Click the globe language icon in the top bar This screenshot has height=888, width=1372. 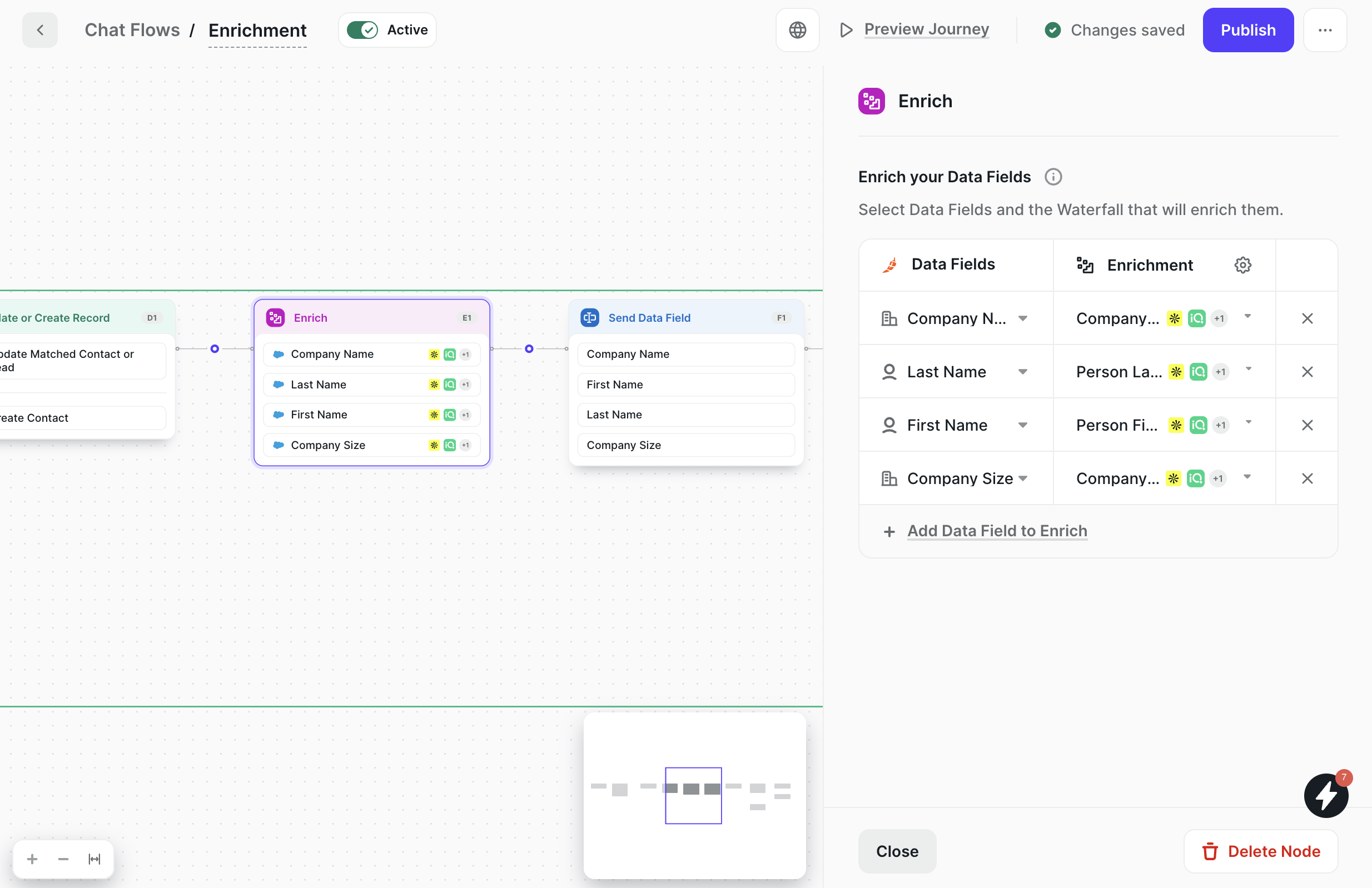pos(797,29)
